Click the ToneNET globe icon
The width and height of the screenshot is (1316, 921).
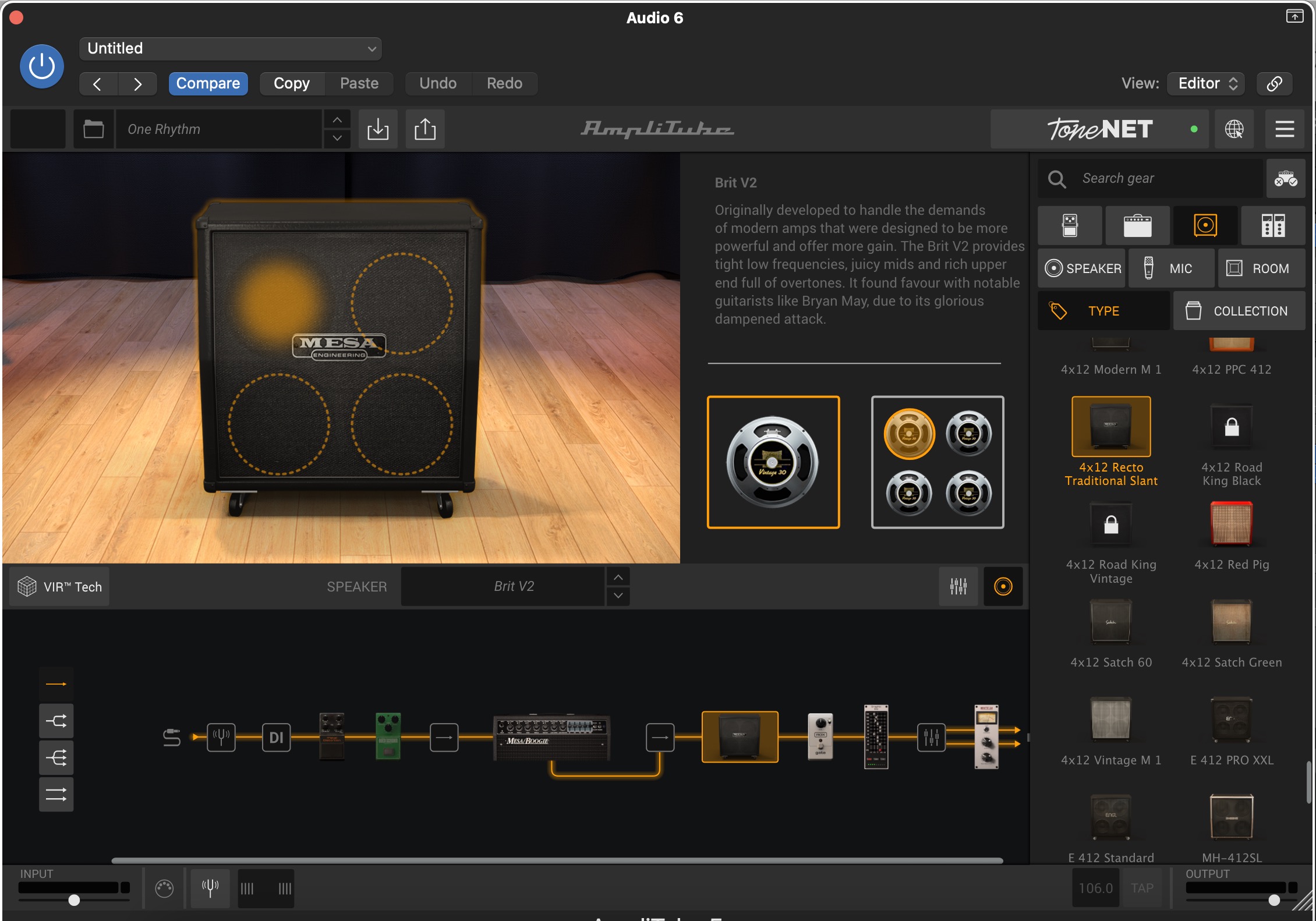click(x=1234, y=129)
